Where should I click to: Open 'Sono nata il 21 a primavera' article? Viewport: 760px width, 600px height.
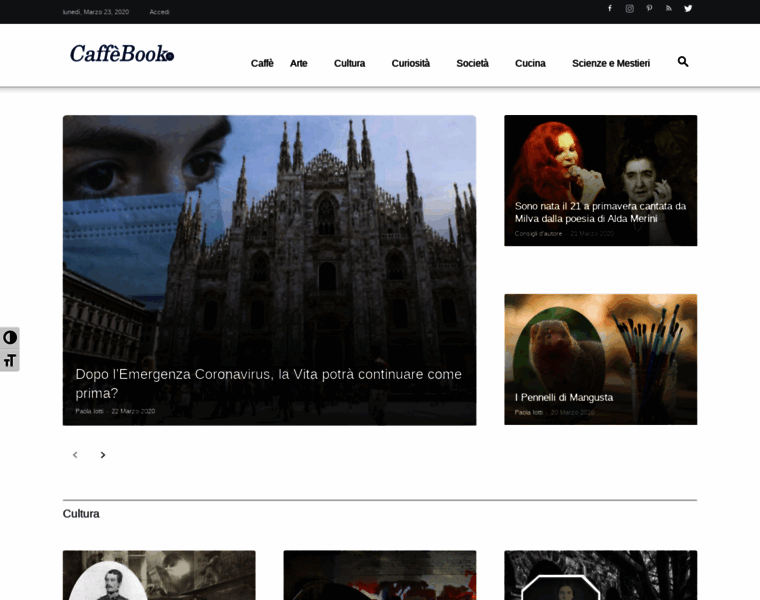pos(600,212)
